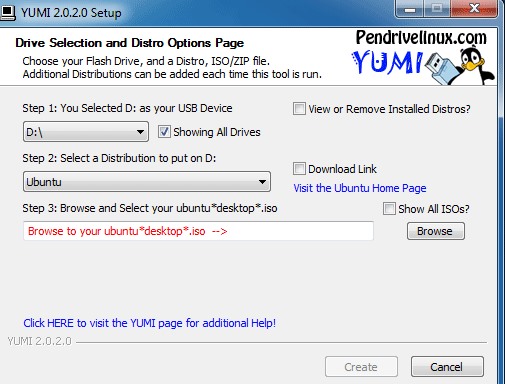This screenshot has height=384, width=505.
Task: Click the ISO path field reading Browse to your ubuntu
Action: coord(198,231)
